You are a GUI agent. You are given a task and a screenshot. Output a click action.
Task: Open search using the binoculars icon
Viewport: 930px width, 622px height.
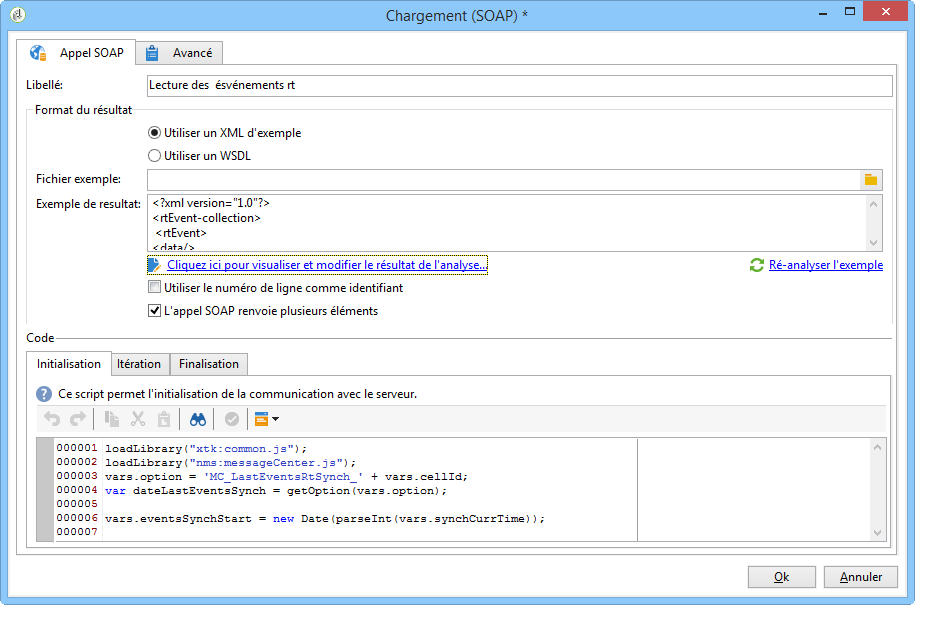pos(198,419)
